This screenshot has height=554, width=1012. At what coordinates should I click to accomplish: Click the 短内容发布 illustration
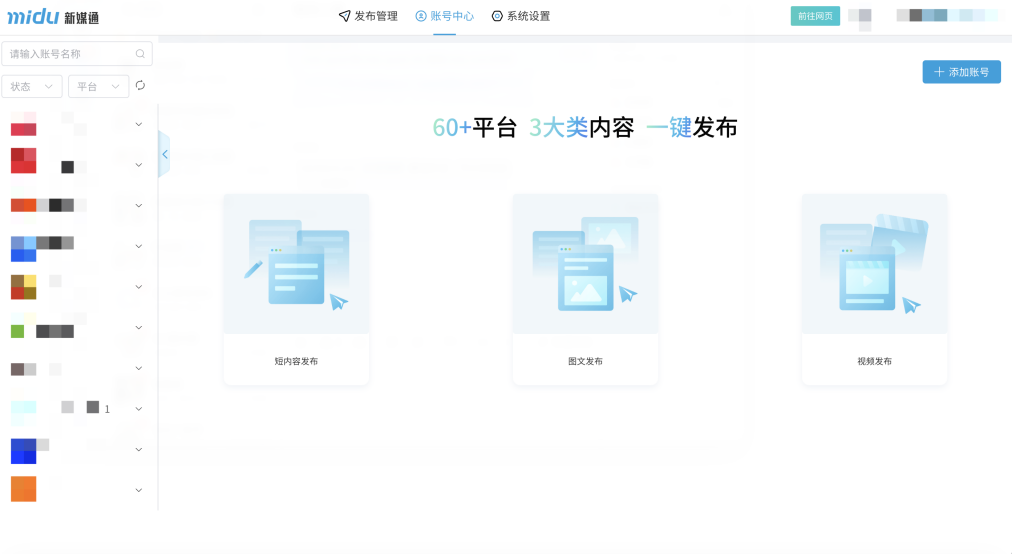coord(296,264)
